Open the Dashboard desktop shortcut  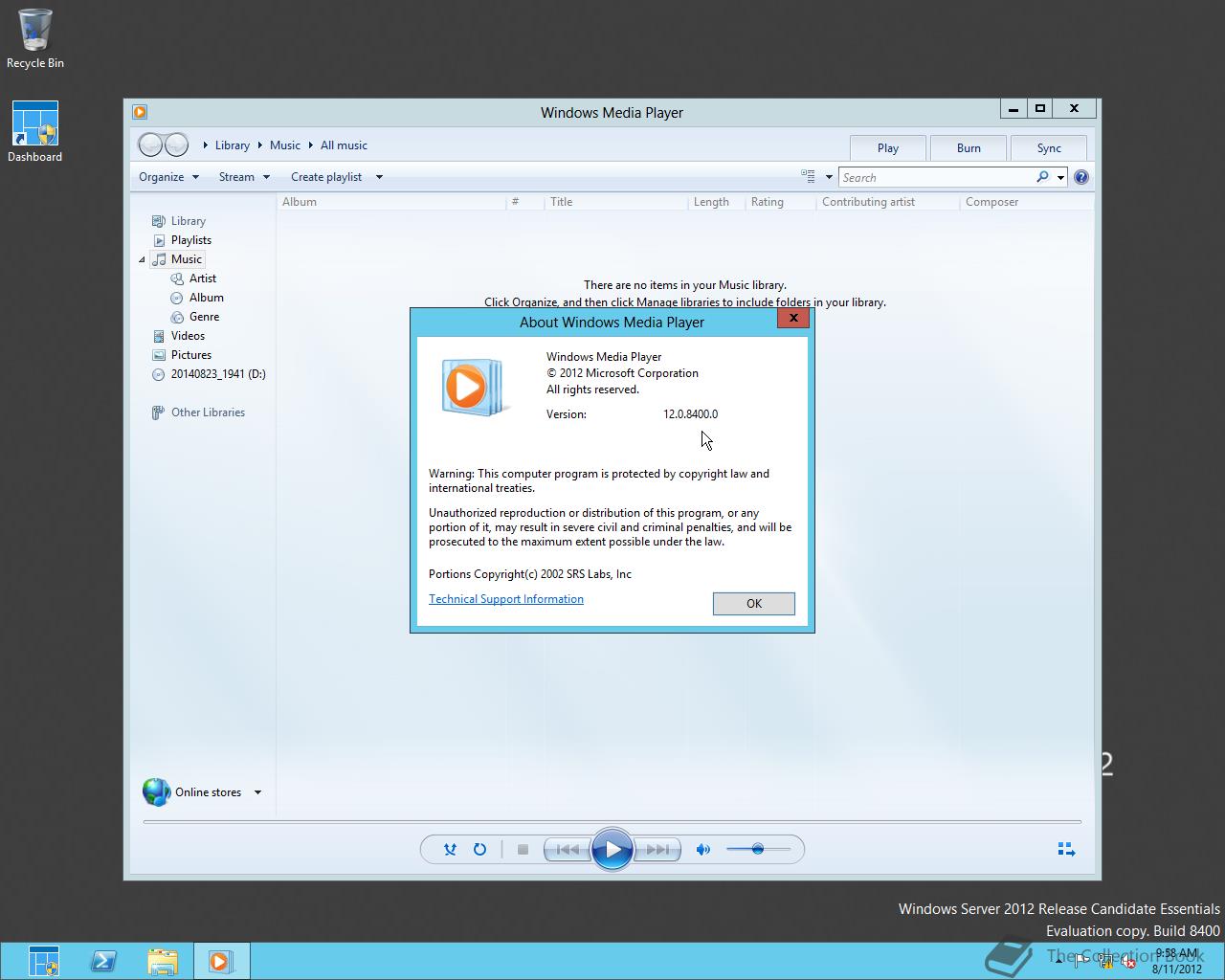click(x=35, y=132)
